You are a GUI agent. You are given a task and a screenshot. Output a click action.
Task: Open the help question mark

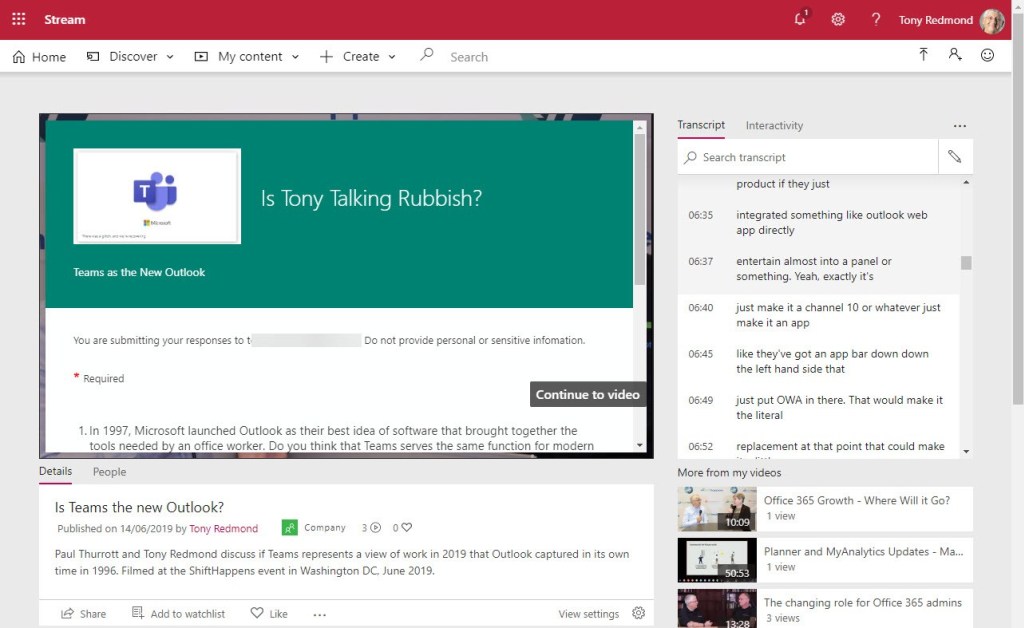pyautogui.click(x=876, y=20)
